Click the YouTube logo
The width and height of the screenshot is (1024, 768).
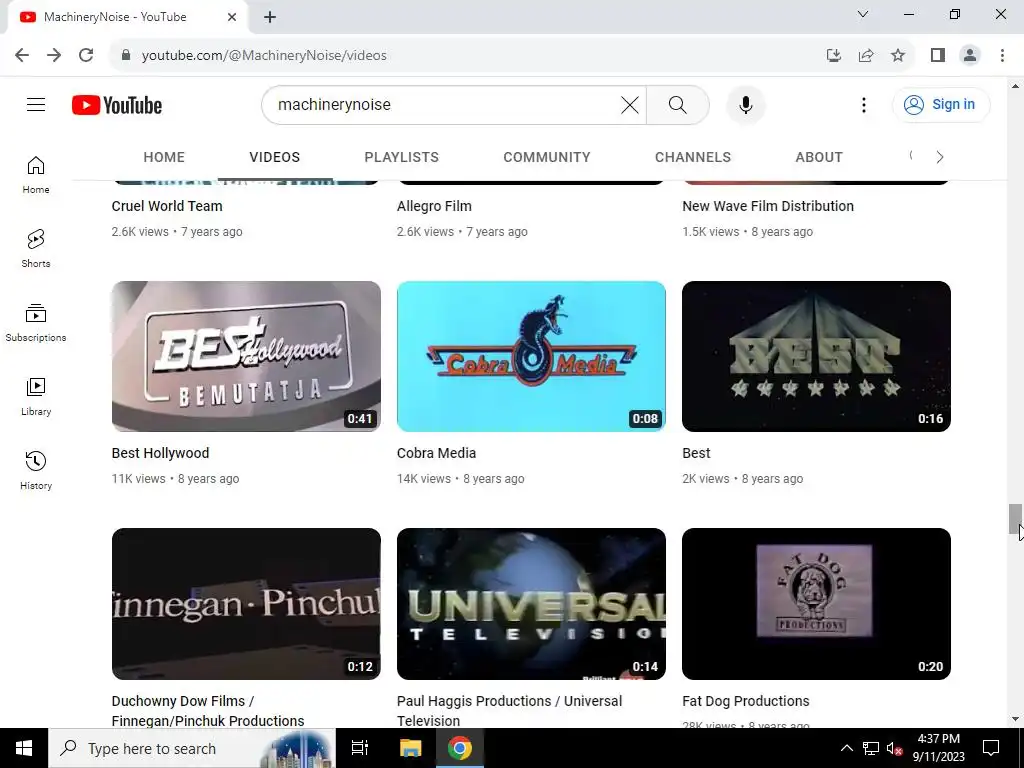click(x=117, y=105)
